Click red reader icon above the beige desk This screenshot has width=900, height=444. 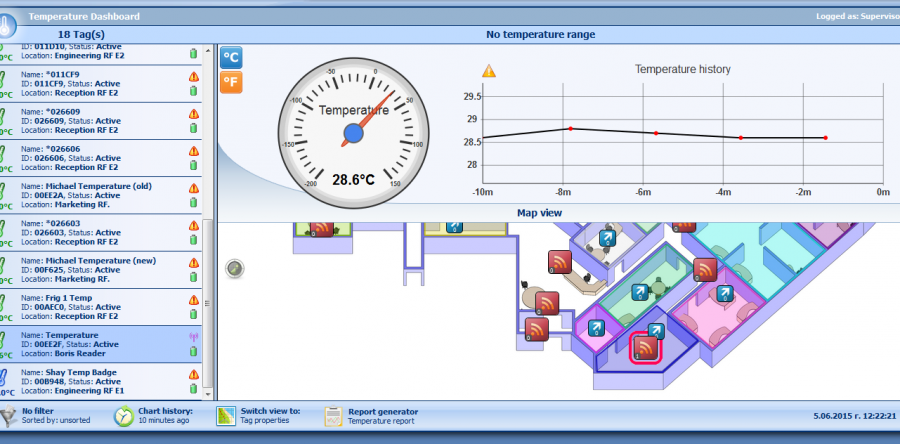[560, 262]
